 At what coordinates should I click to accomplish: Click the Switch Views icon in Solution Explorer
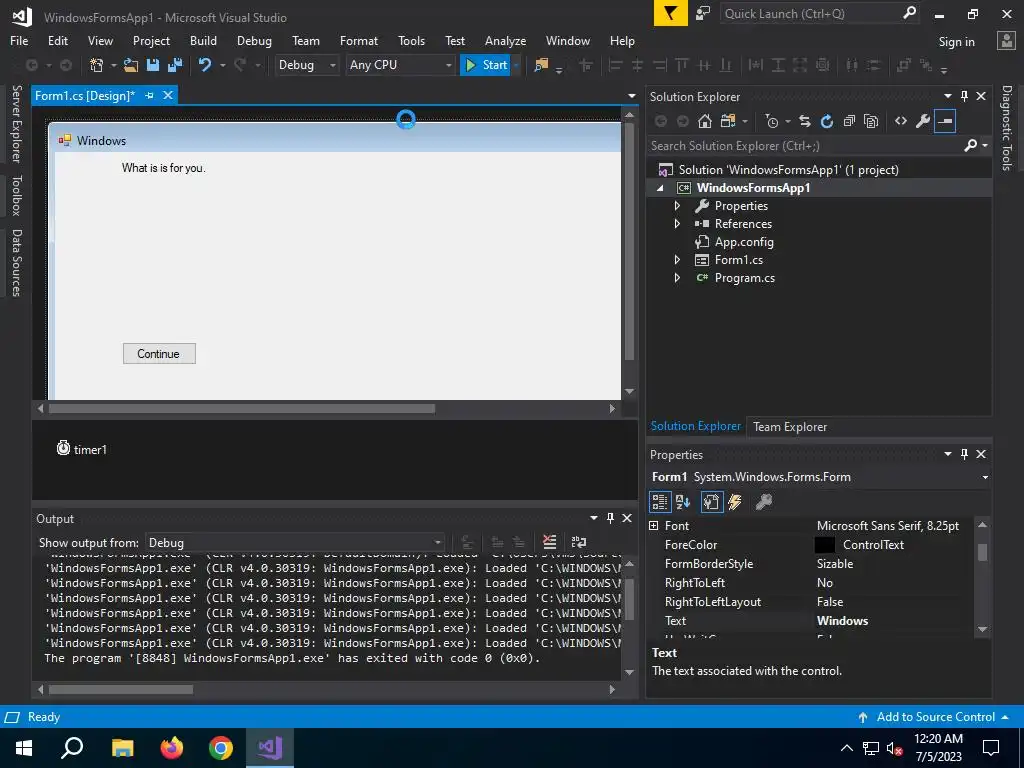(x=728, y=121)
